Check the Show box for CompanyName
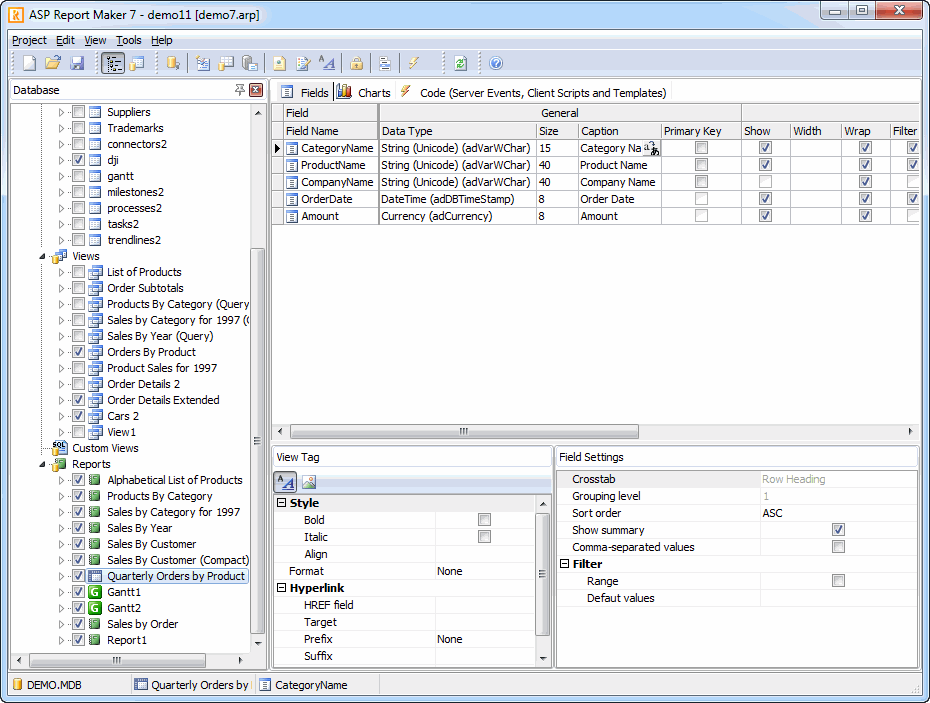 tap(765, 182)
